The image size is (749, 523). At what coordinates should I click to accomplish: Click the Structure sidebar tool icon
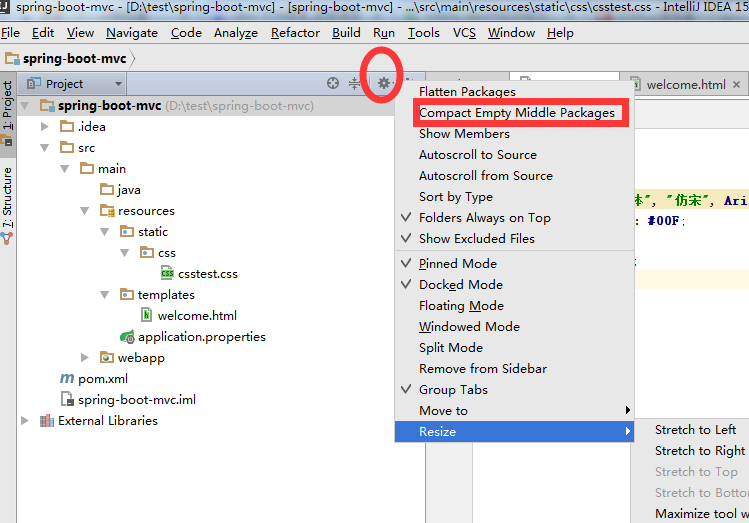[x=7, y=238]
